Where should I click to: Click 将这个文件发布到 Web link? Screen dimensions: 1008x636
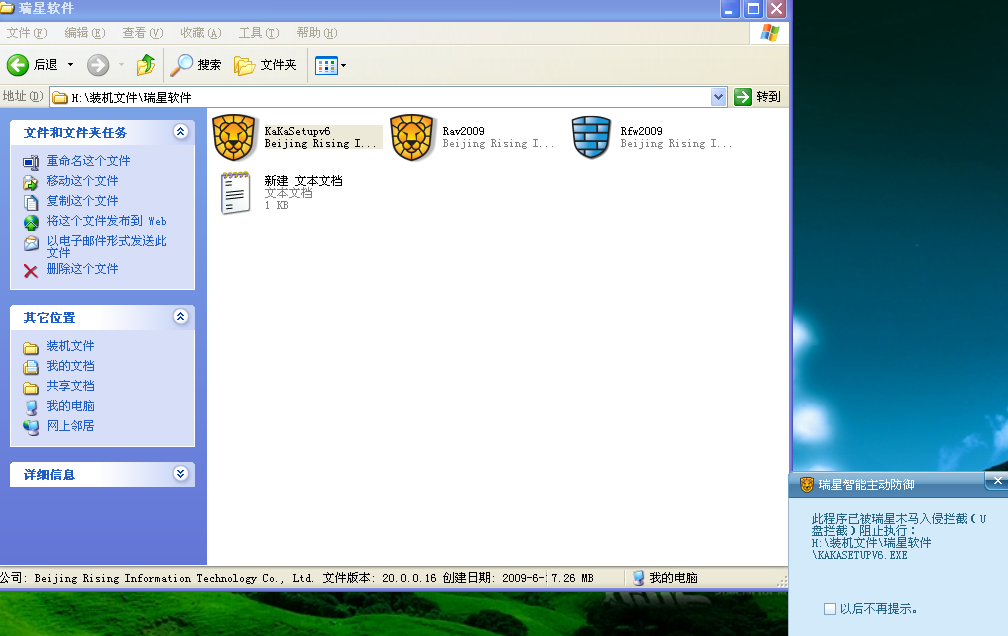pos(106,221)
